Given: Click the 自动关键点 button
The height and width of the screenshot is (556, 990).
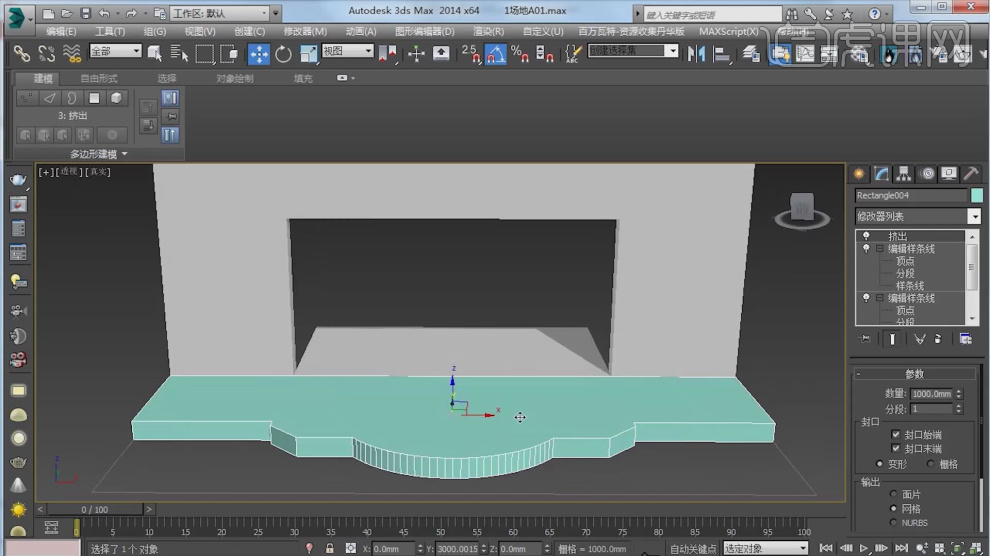Looking at the screenshot, I should point(693,548).
